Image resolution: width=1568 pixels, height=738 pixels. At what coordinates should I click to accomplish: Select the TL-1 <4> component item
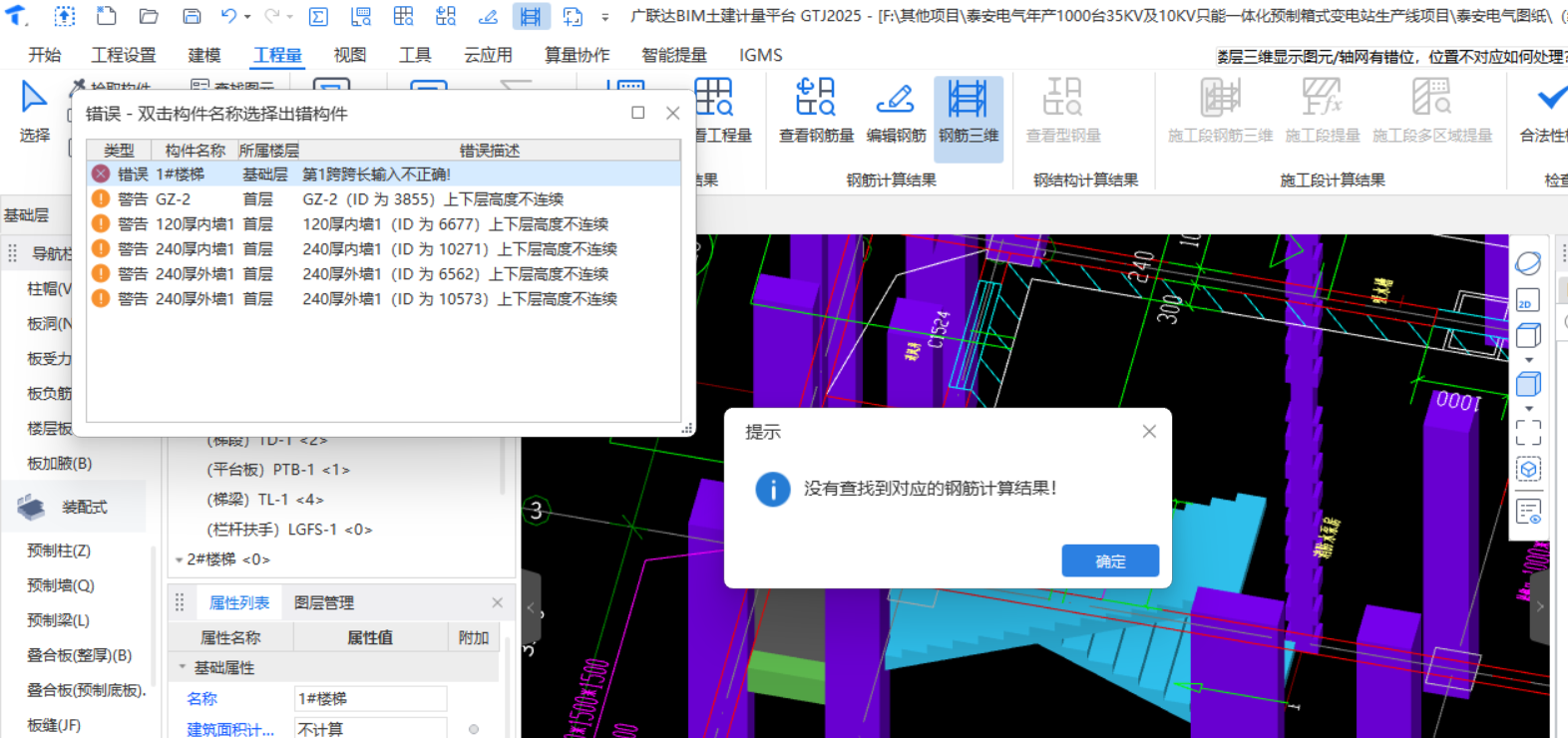pos(265,500)
